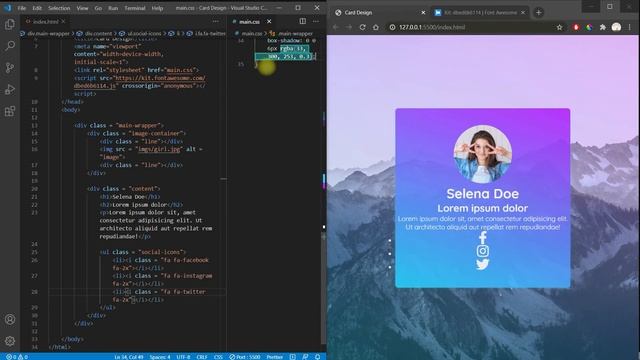640x360 pixels.
Task: Open the Run and Debug view
Action: click(x=10, y=89)
